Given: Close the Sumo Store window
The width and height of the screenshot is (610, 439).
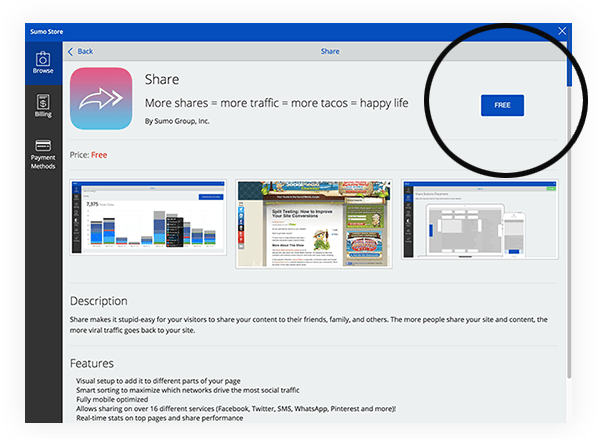Looking at the screenshot, I should (x=562, y=31).
